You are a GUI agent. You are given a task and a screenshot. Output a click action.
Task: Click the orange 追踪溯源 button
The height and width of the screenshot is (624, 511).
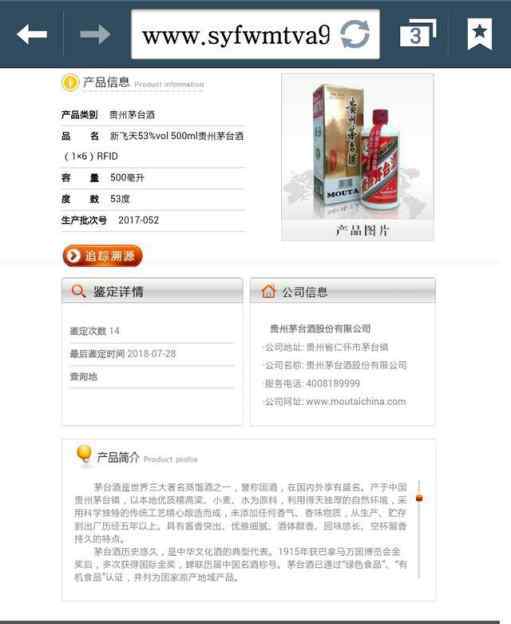tap(103, 256)
